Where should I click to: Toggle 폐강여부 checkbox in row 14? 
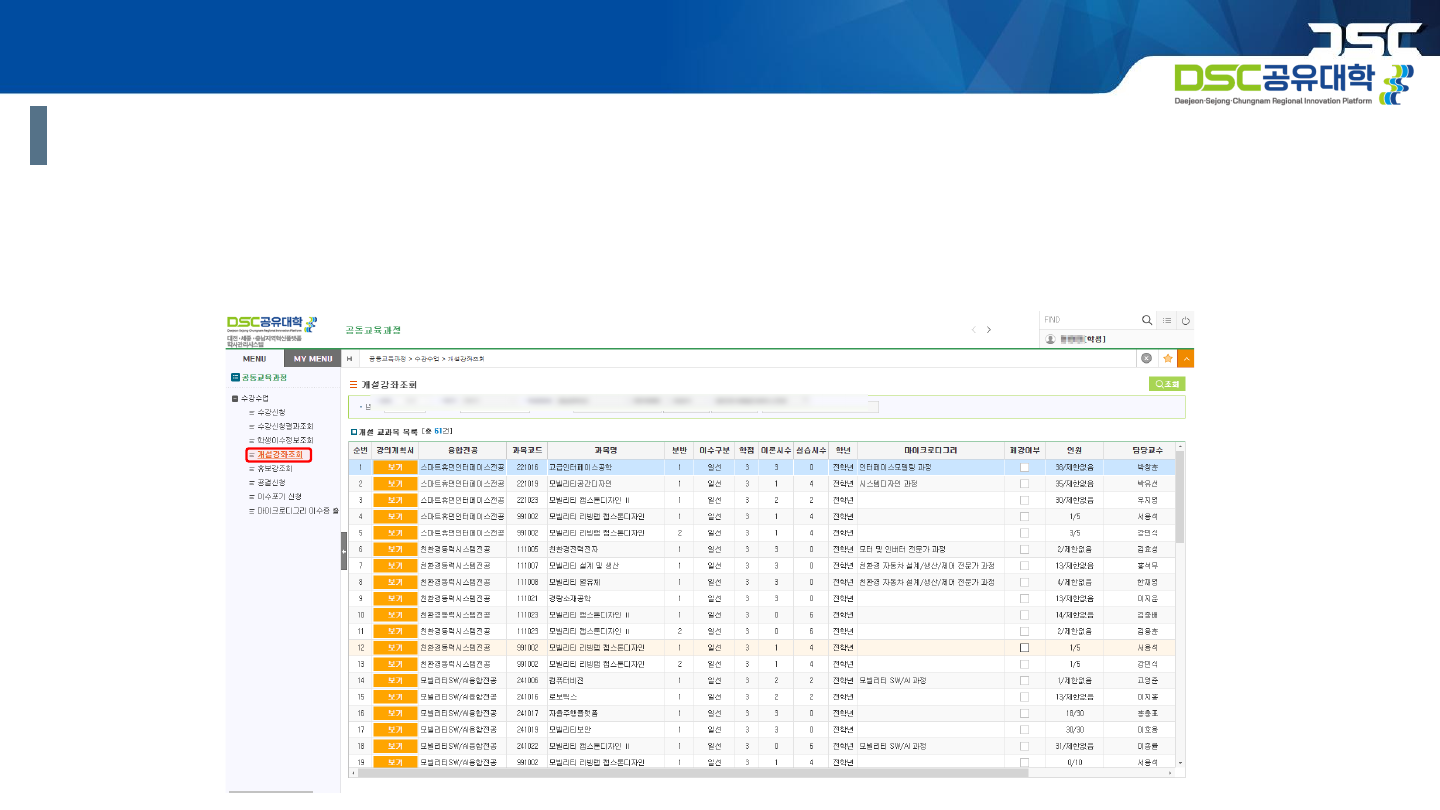(x=1025, y=680)
